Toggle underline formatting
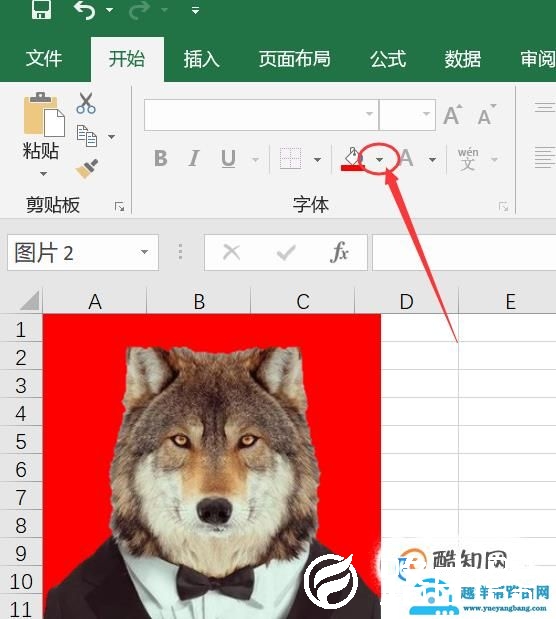 pos(229,159)
